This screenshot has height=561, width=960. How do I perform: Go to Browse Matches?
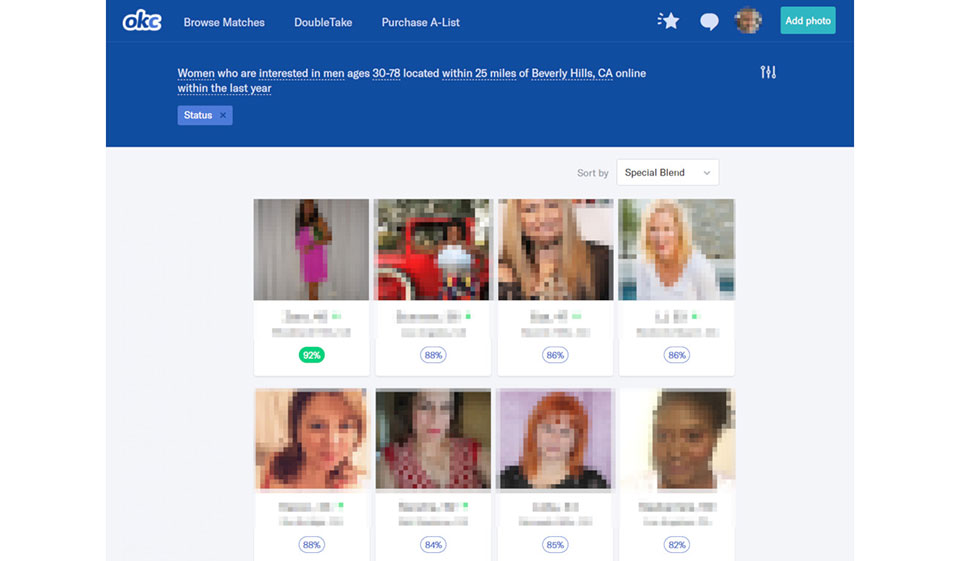(x=224, y=22)
